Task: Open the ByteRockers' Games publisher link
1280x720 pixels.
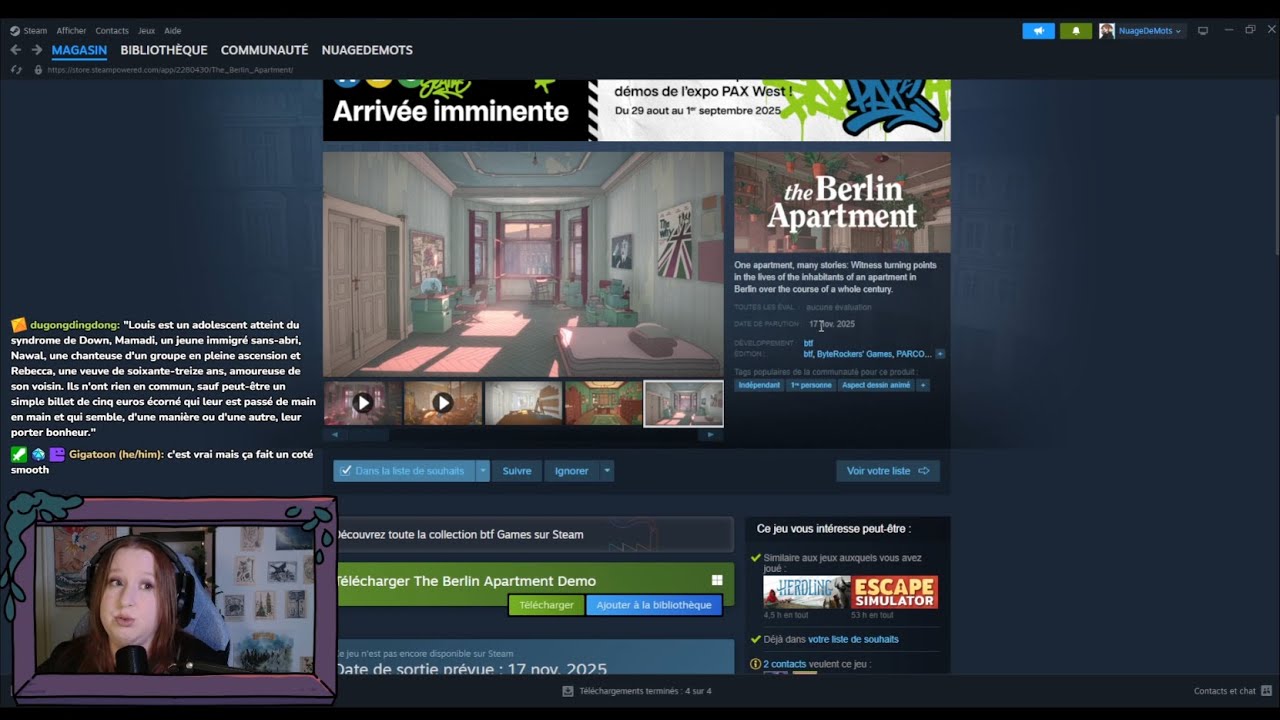Action: pos(854,354)
